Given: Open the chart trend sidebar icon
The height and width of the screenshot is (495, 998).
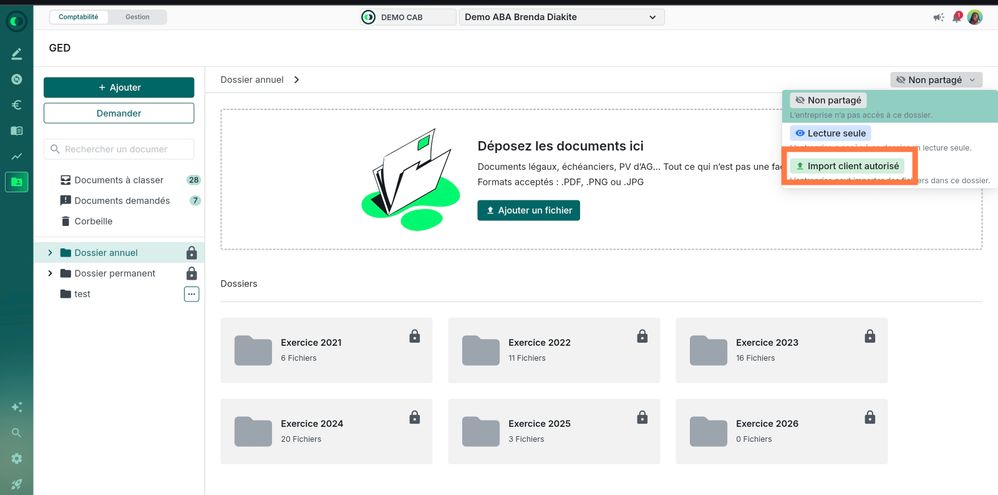Looking at the screenshot, I should [17, 157].
